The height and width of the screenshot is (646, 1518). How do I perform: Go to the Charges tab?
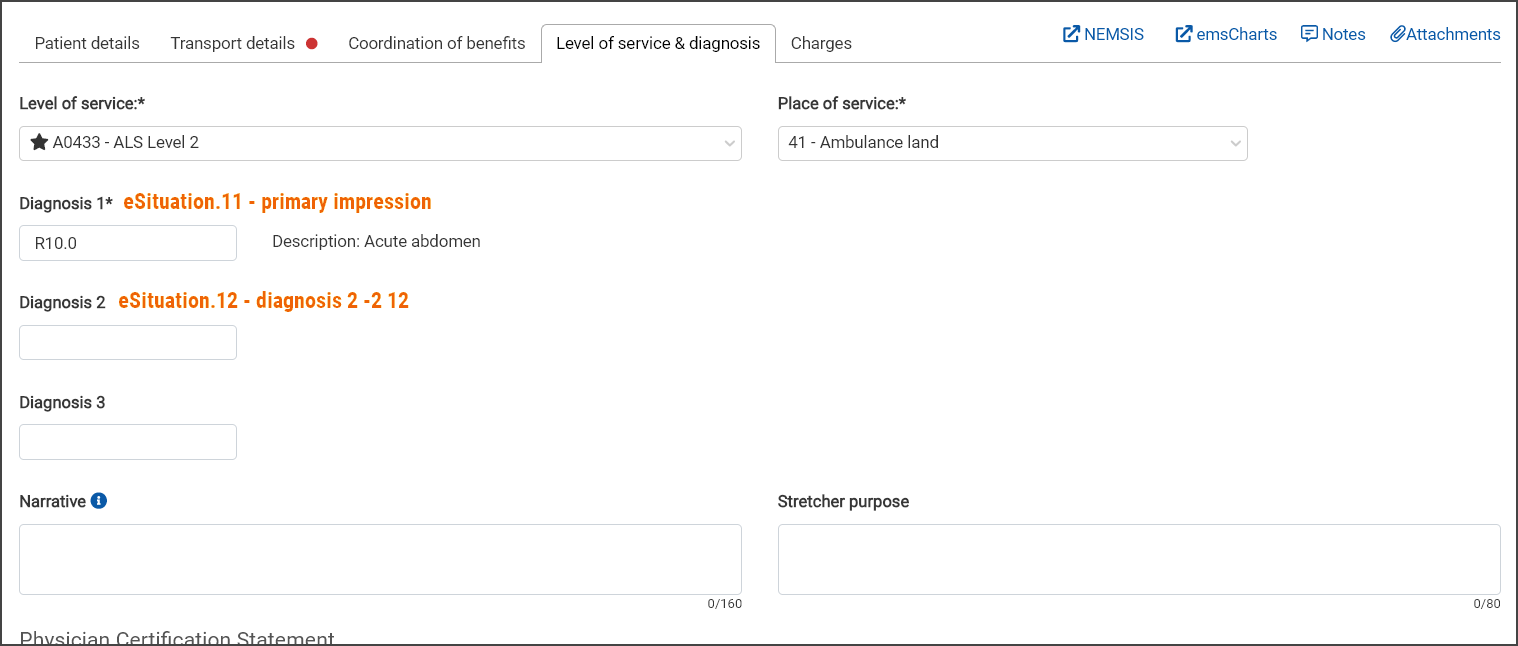[821, 43]
